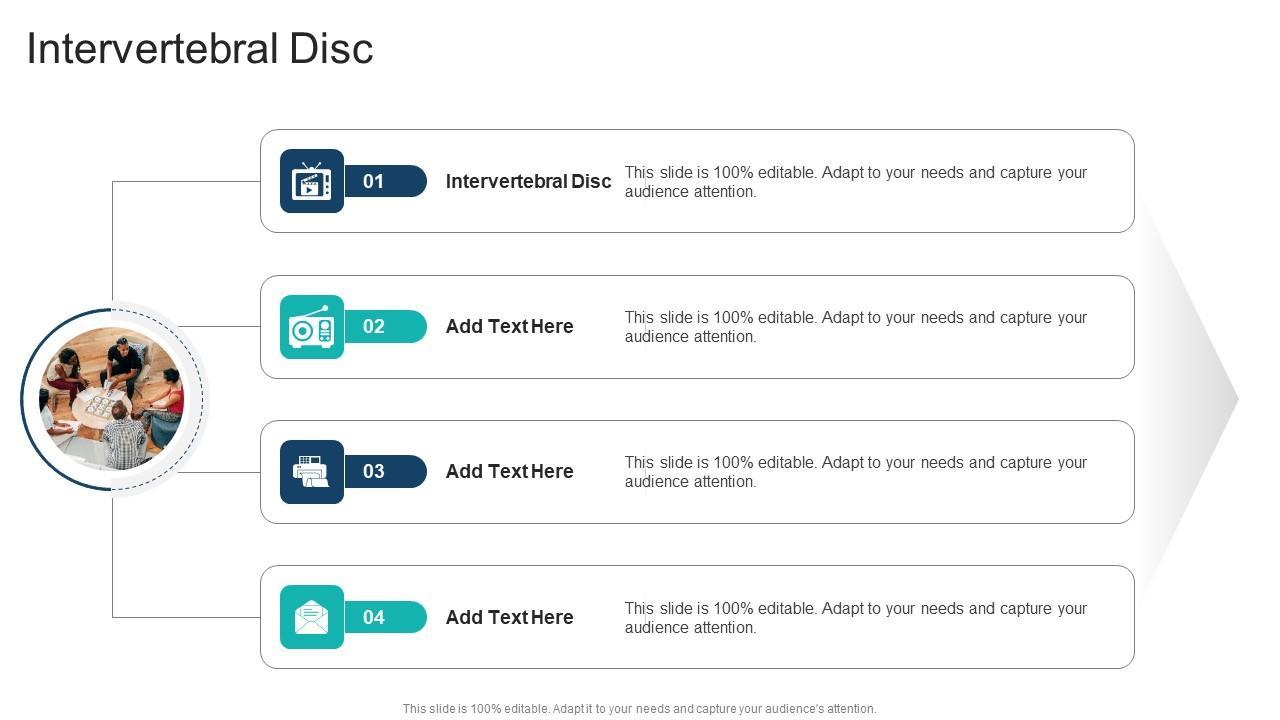
Task: Select the description text in row 02
Action: pyautogui.click(x=855, y=327)
